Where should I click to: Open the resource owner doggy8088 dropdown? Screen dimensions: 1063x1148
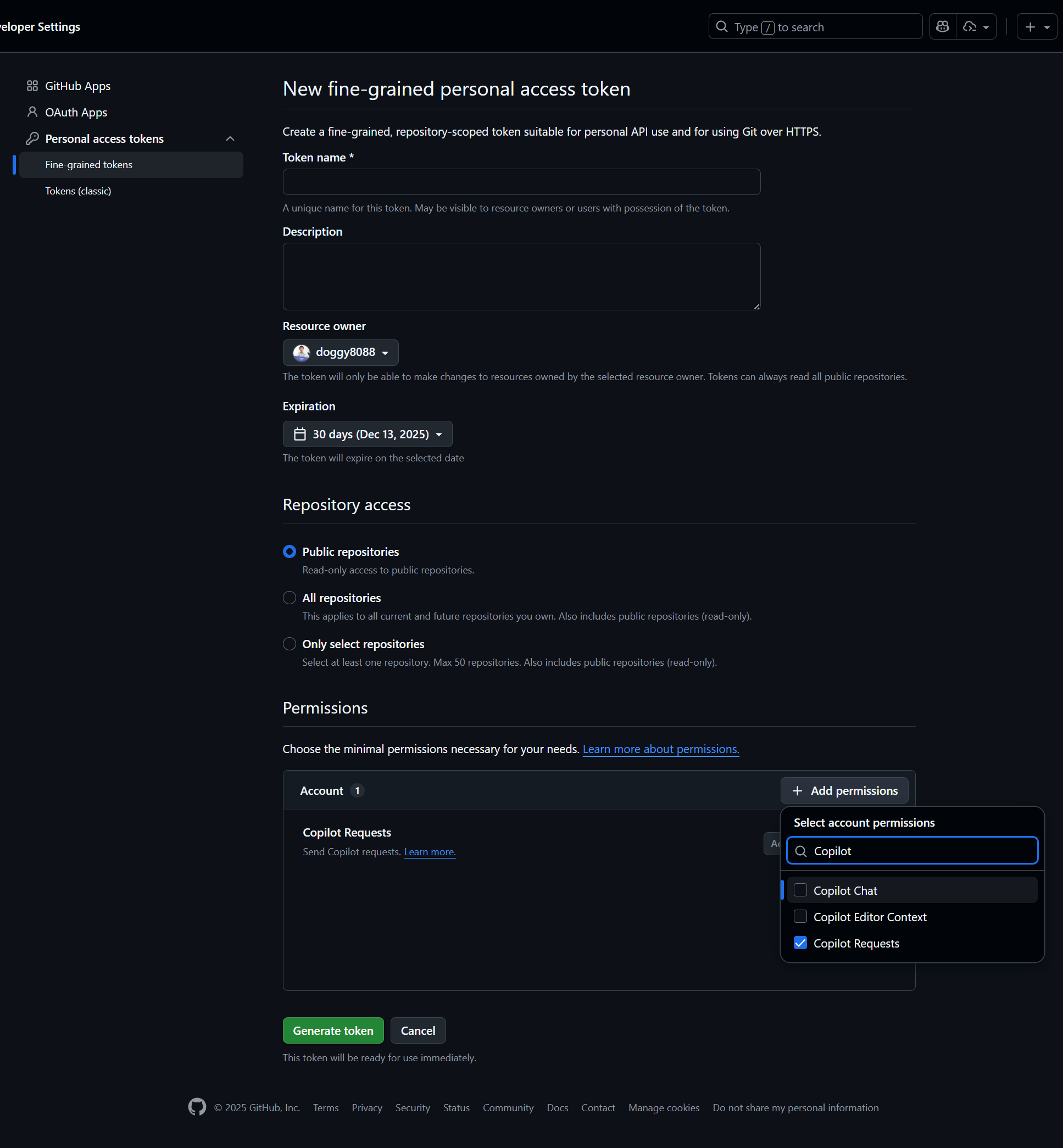pos(341,352)
